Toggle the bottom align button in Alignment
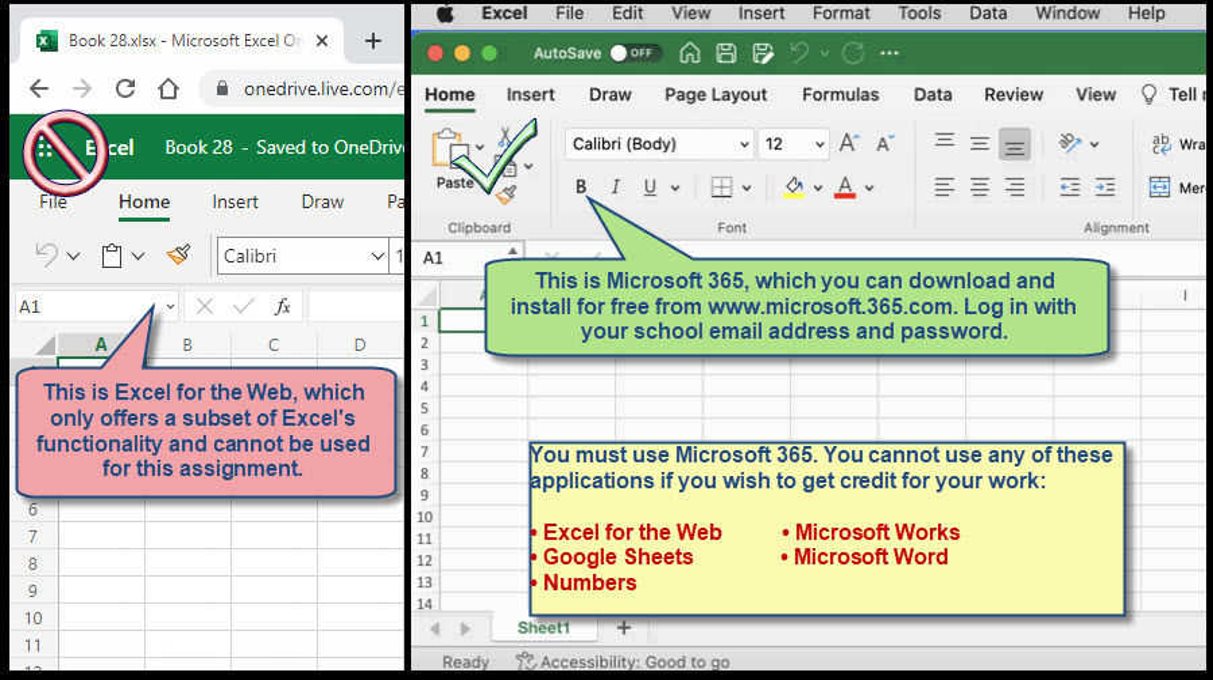This screenshot has height=680, width=1213. pyautogui.click(x=1014, y=144)
